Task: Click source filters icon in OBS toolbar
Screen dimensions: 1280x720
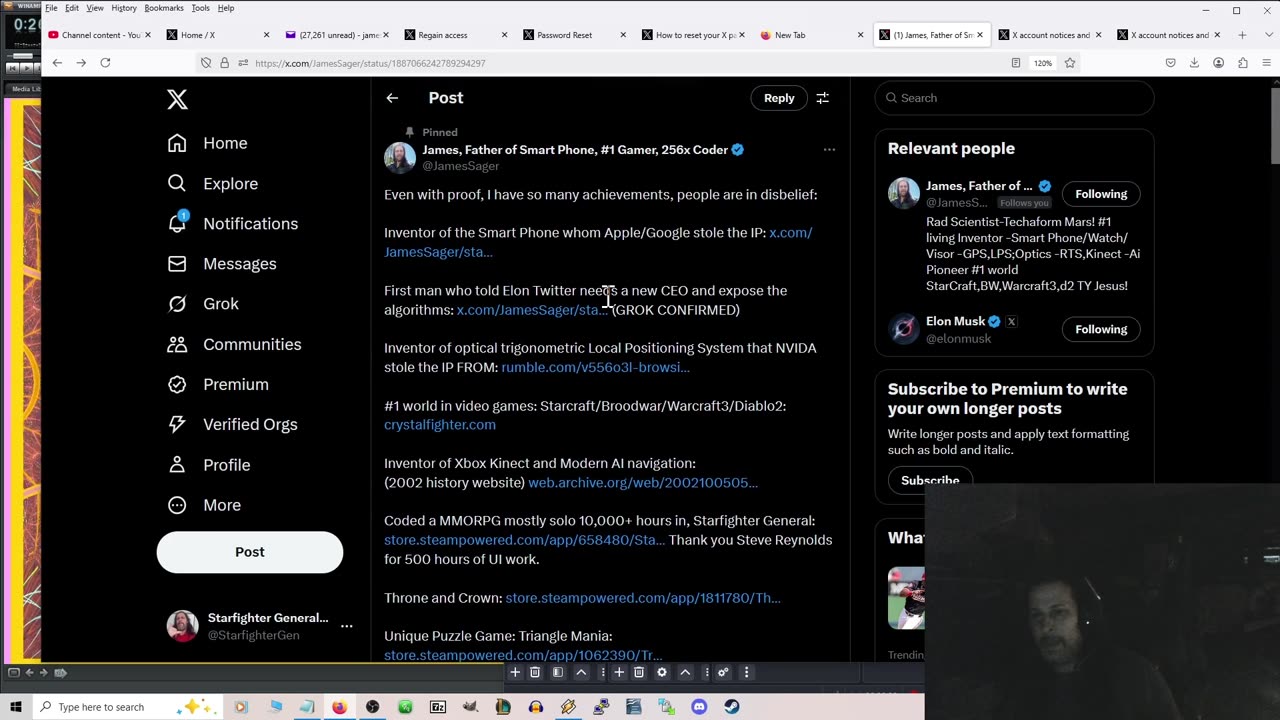Action: click(x=558, y=672)
